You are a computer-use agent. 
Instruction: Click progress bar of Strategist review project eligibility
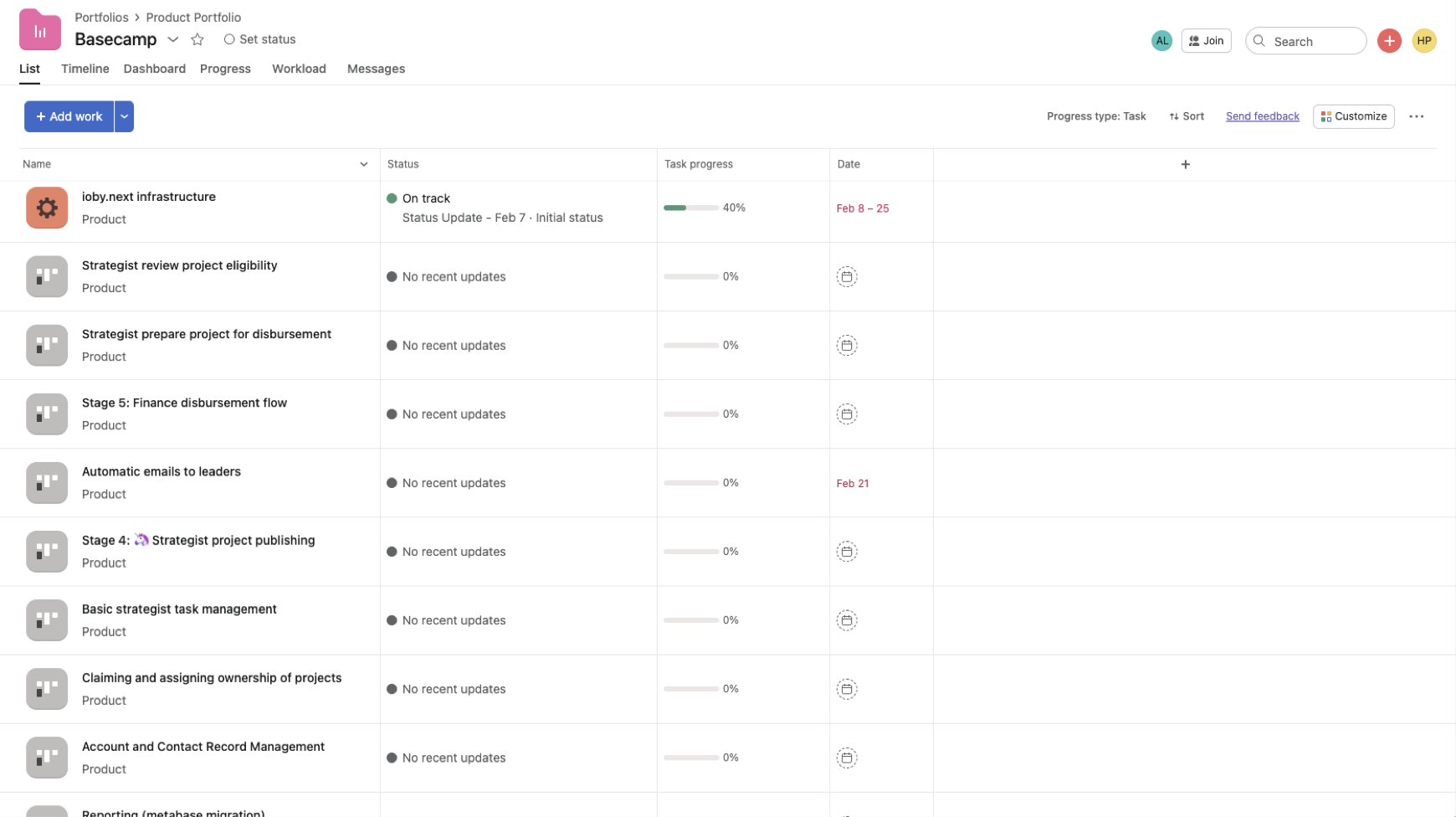click(x=691, y=276)
